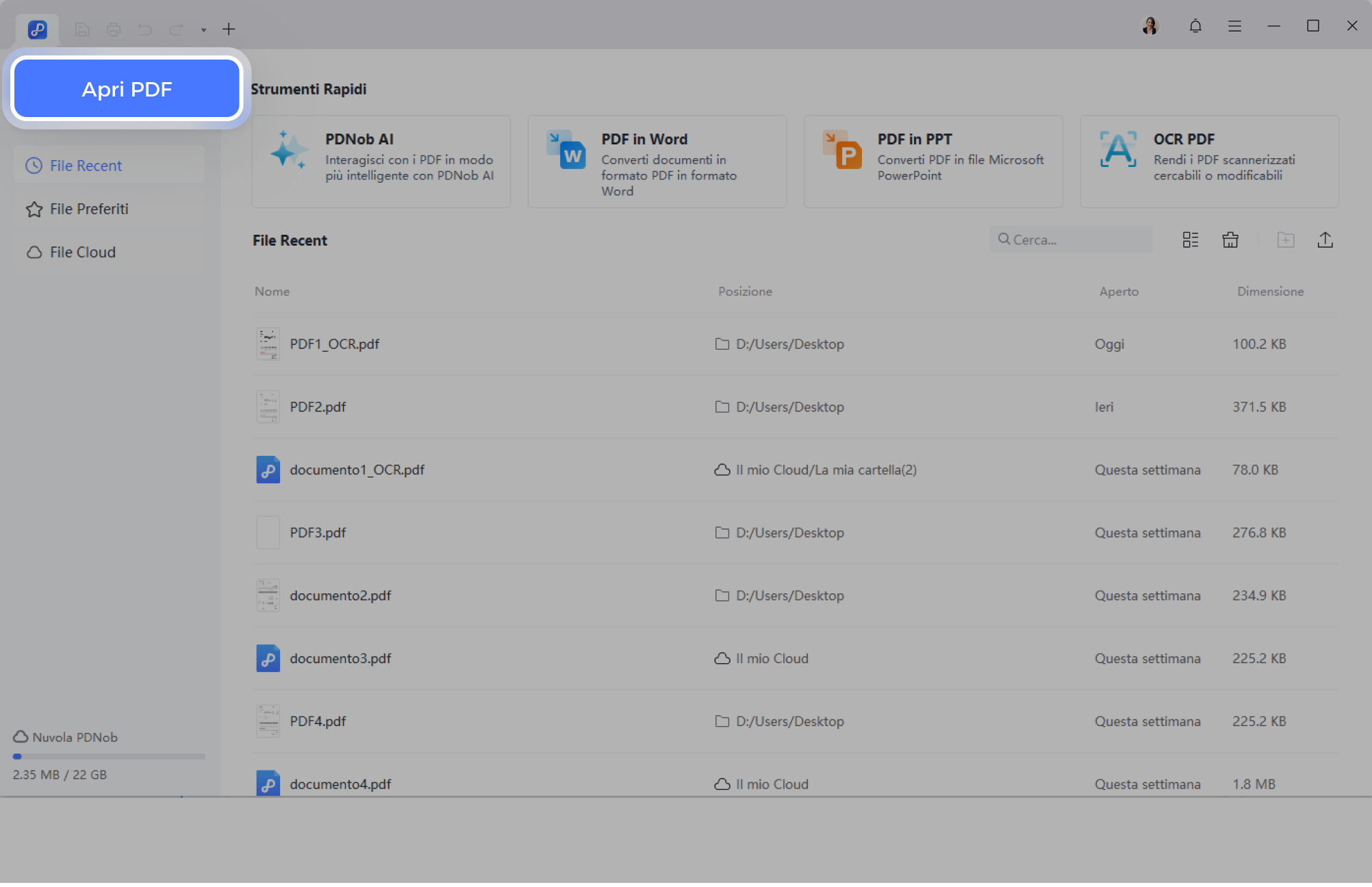The image size is (1372, 887).
Task: Select File Cloud in the sidebar
Action: pyautogui.click(x=110, y=252)
